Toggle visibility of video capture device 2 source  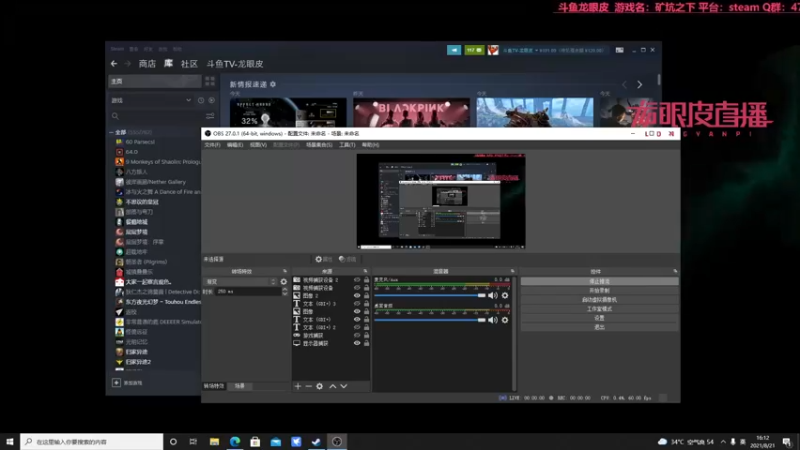357,280
